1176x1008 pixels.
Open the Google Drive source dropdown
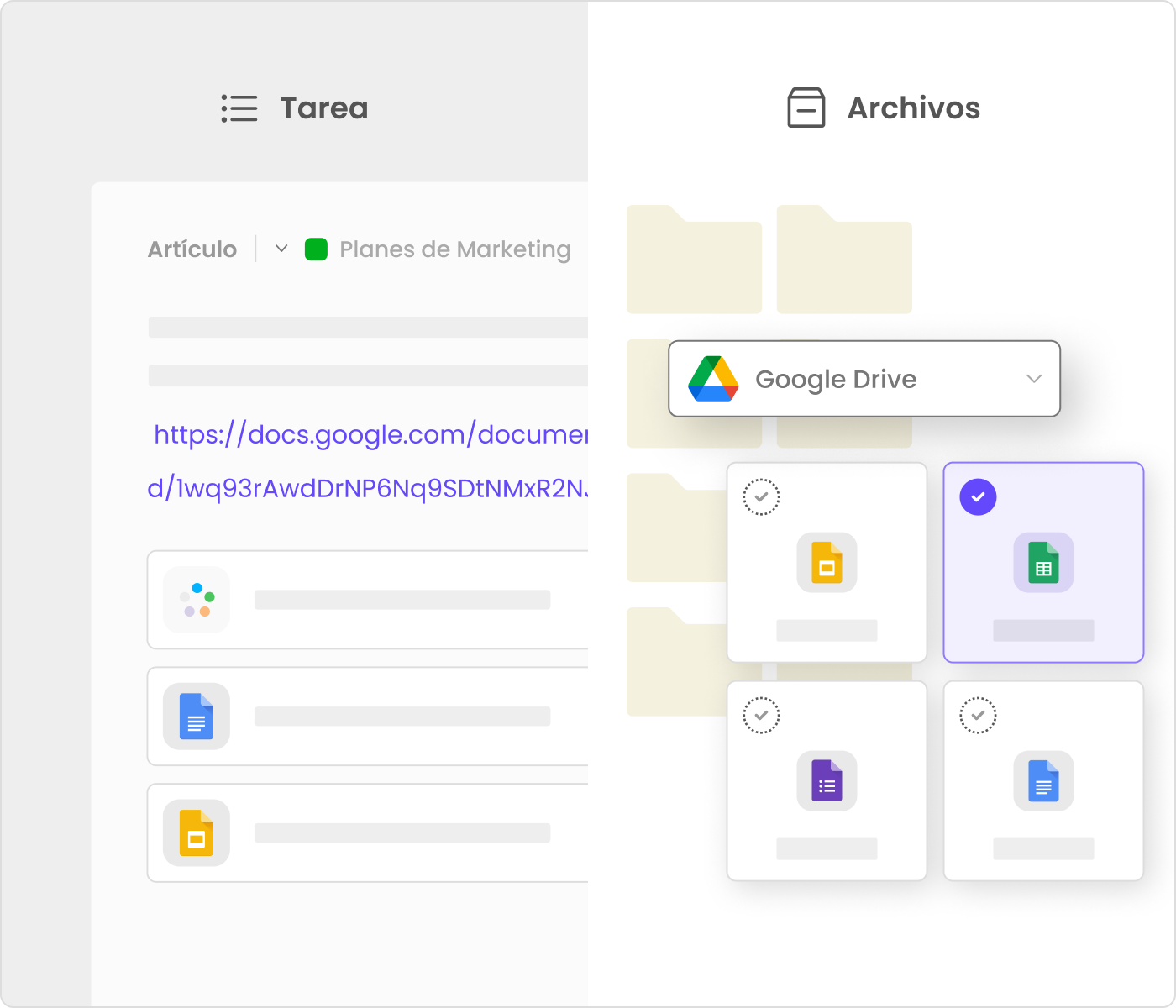coord(1033,379)
